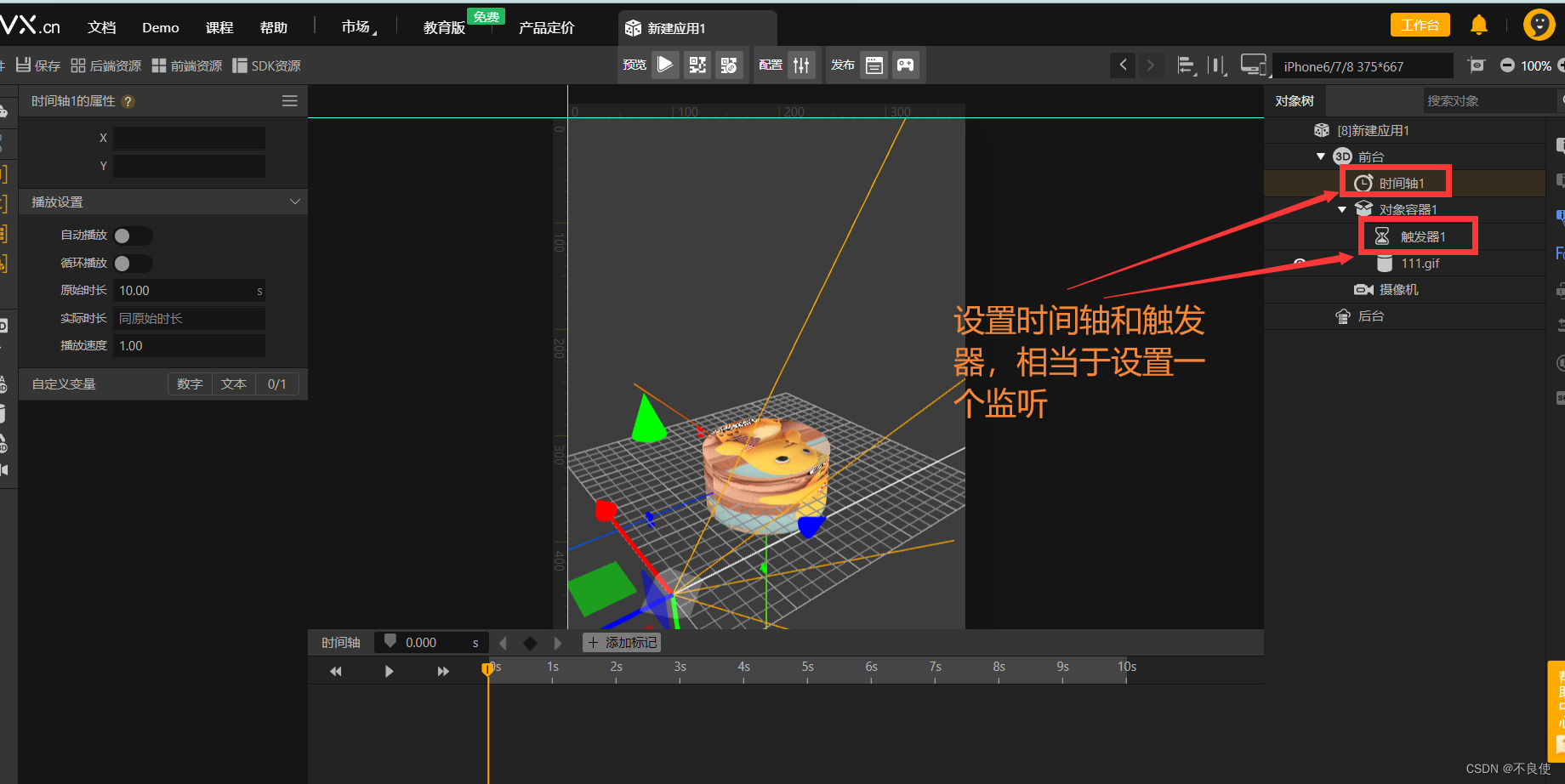1565x784 pixels.
Task: Enable 自动播放 toggle
Action: [132, 236]
